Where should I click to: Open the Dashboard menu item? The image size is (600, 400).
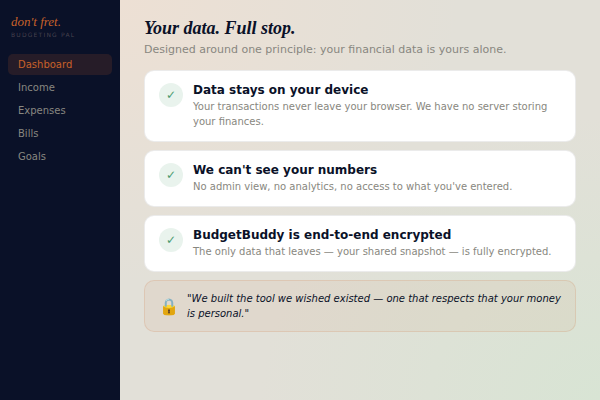point(45,65)
